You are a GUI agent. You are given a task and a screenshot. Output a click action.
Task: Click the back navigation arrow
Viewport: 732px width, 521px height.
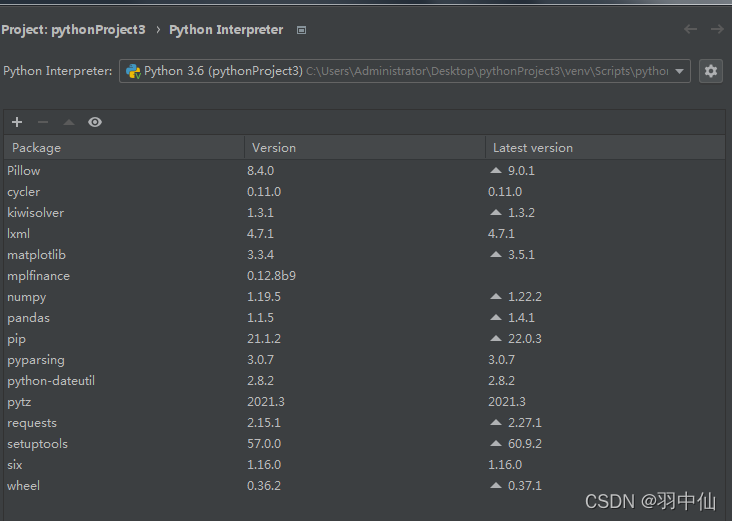tap(690, 29)
